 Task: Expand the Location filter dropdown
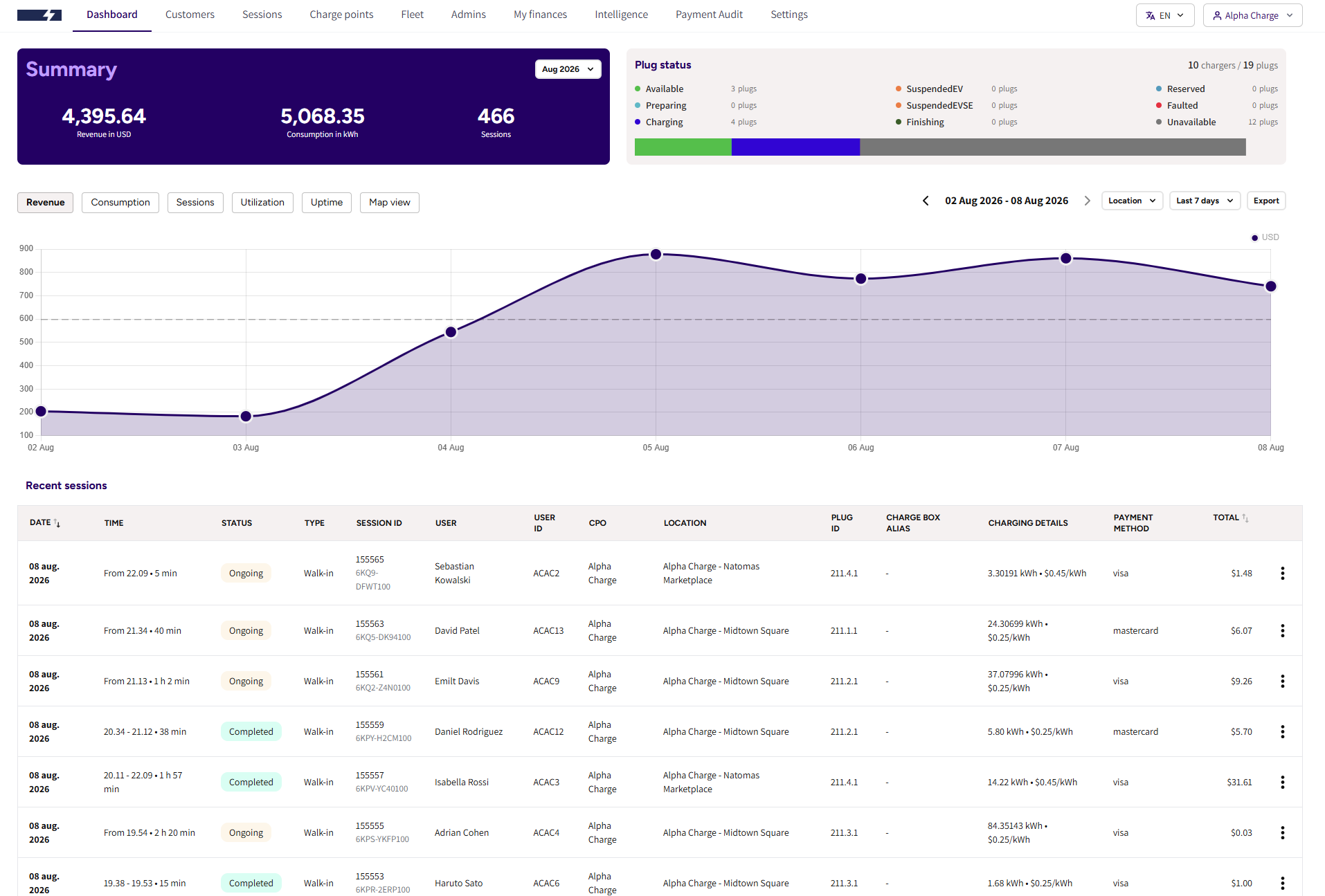point(1132,201)
